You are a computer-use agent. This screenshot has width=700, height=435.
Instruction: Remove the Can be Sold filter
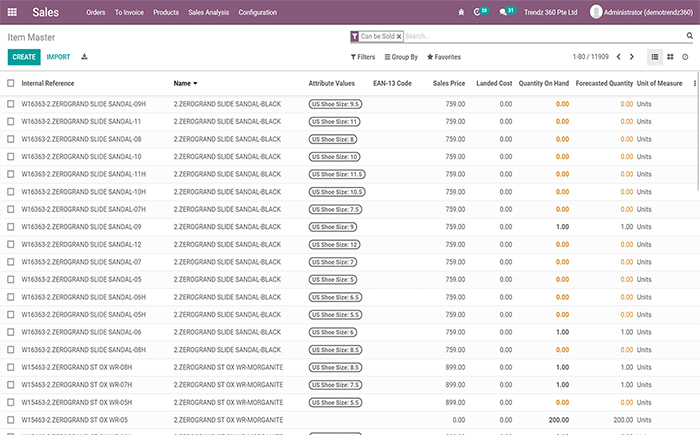[399, 36]
